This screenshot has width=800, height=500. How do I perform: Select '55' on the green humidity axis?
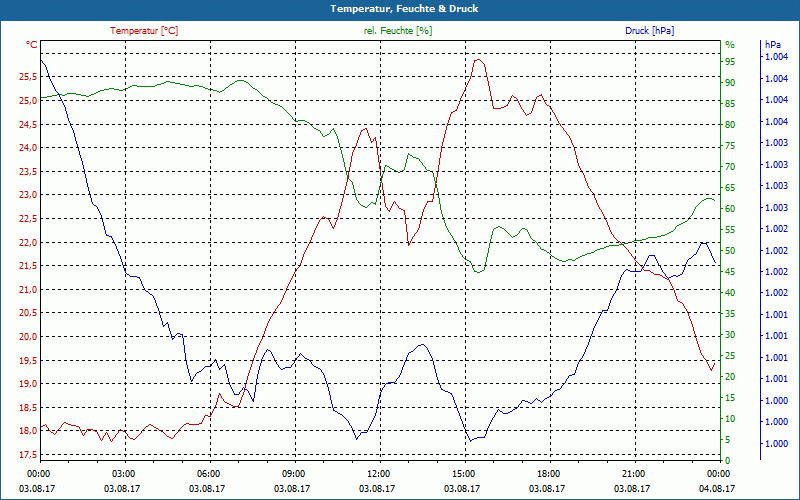click(x=730, y=230)
